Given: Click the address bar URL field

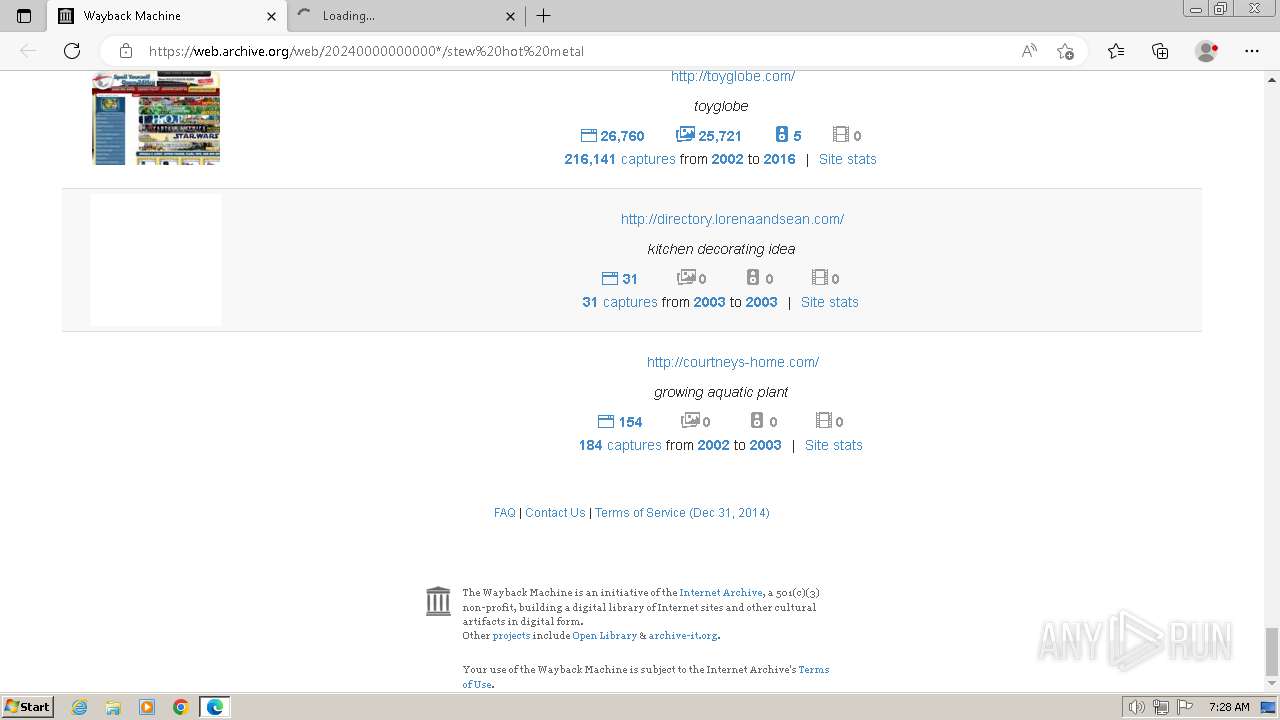Looking at the screenshot, I should coord(560,51).
